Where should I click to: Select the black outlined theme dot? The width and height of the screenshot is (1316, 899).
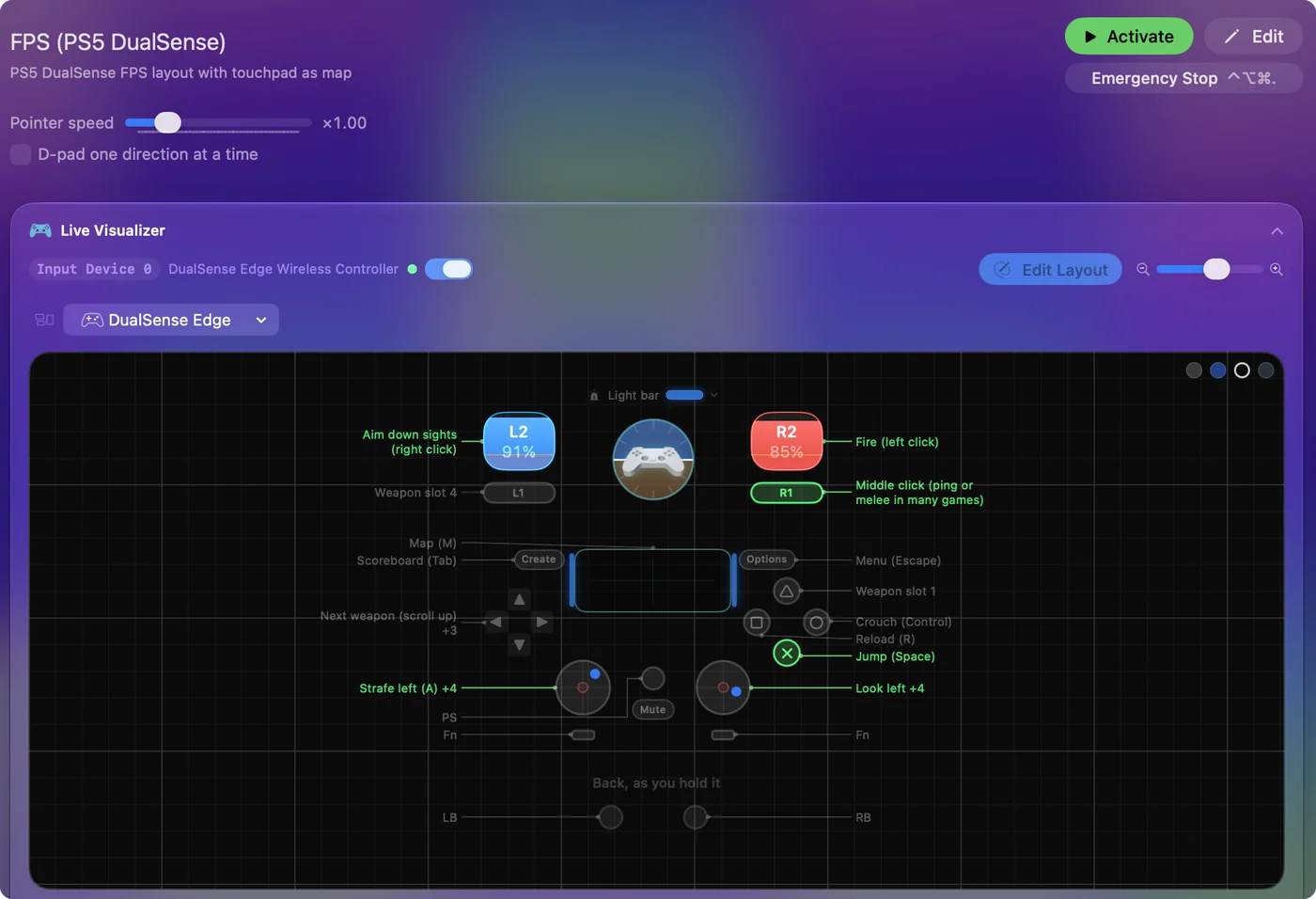(1242, 371)
